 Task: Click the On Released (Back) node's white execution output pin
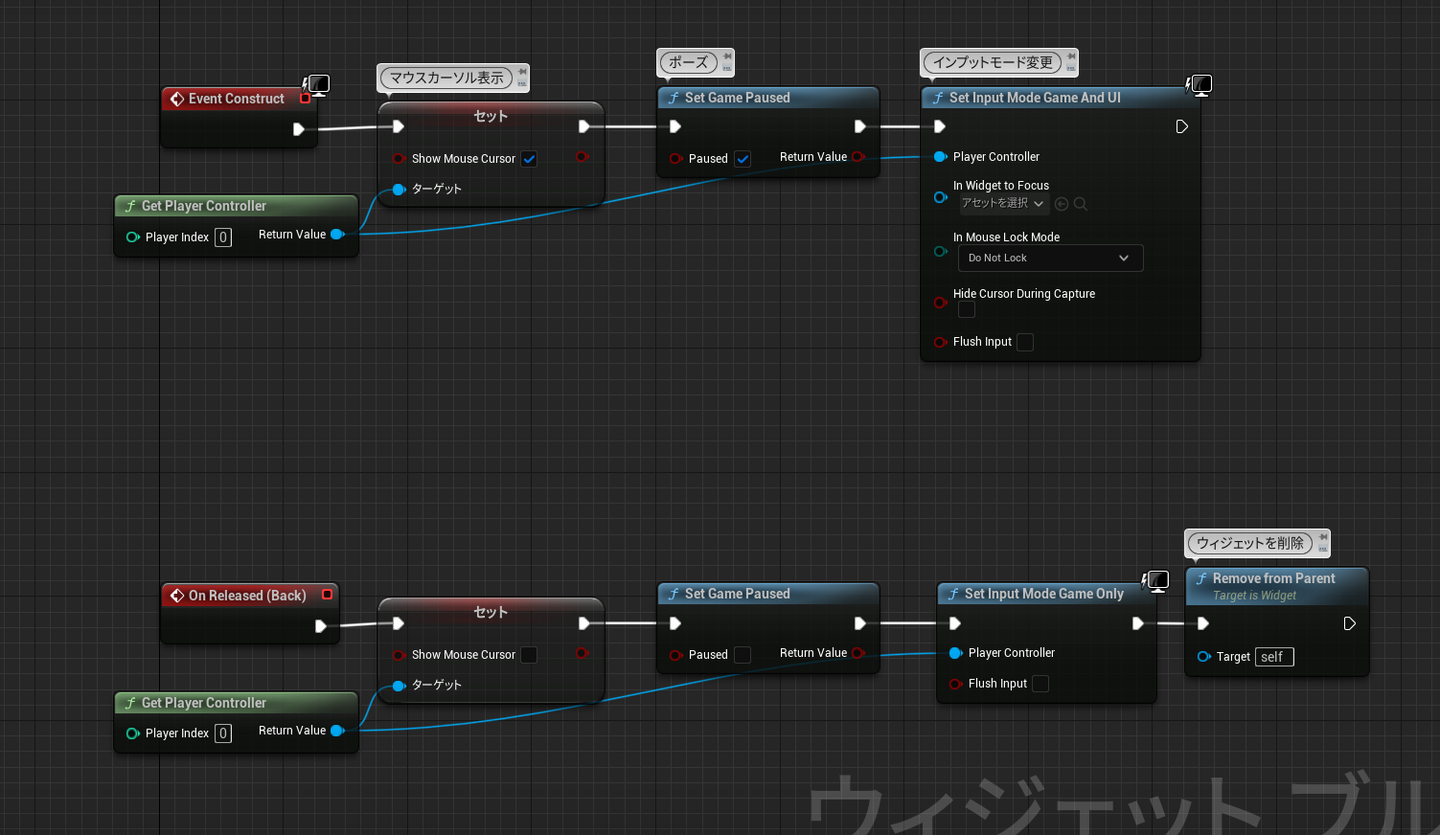click(x=320, y=626)
